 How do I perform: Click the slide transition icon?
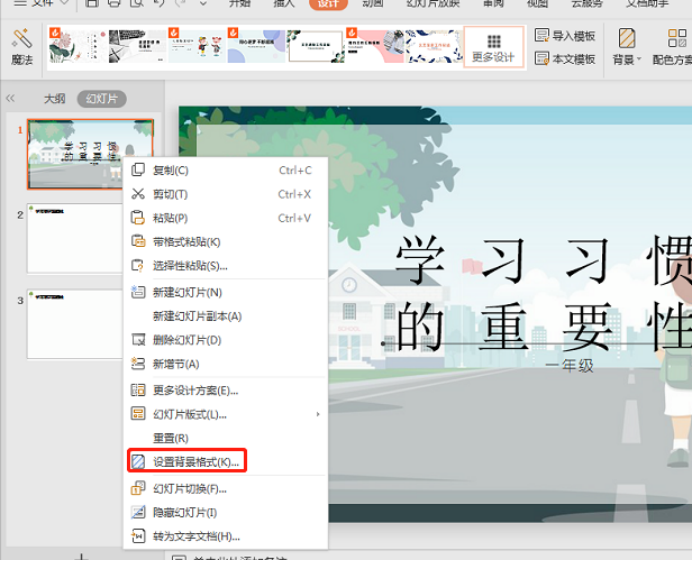click(x=138, y=488)
